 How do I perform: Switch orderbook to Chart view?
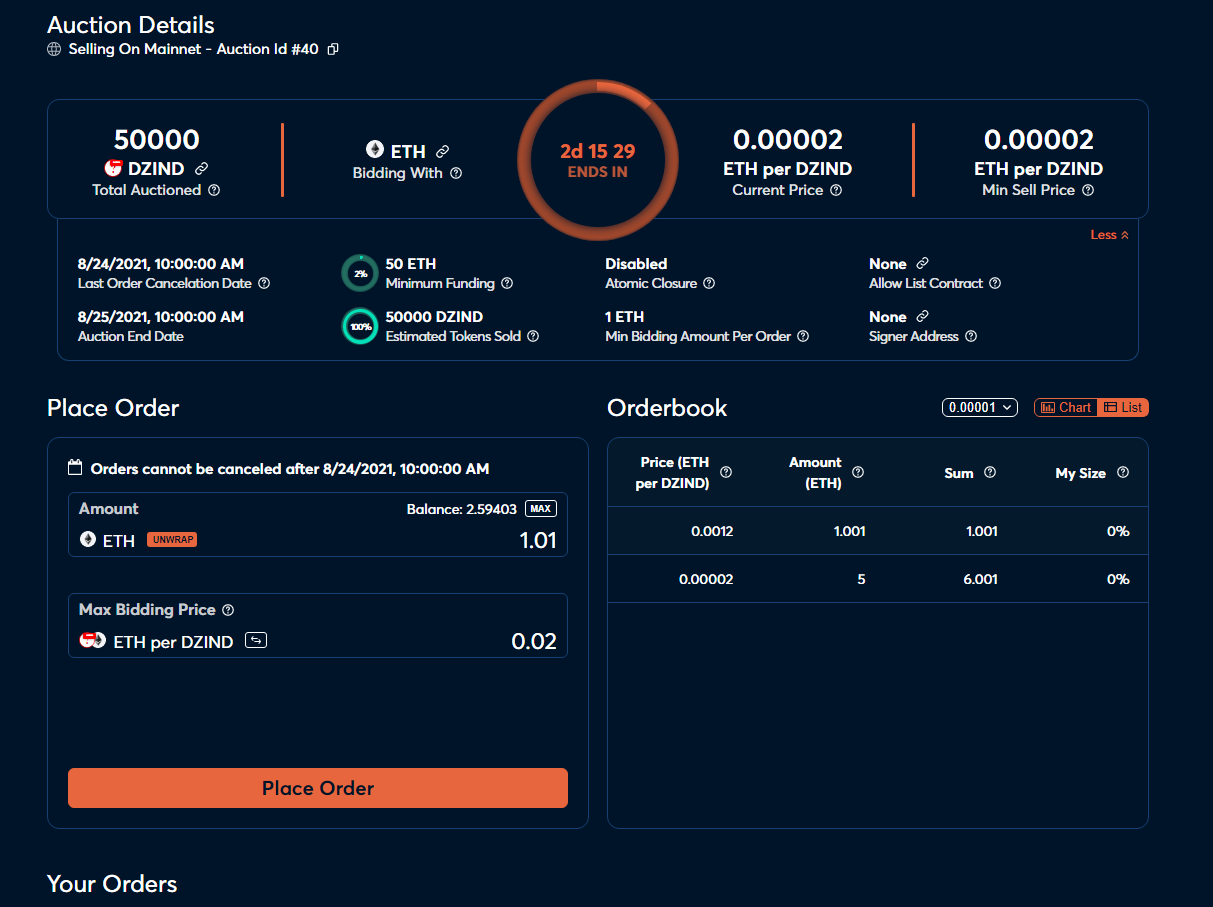1066,407
